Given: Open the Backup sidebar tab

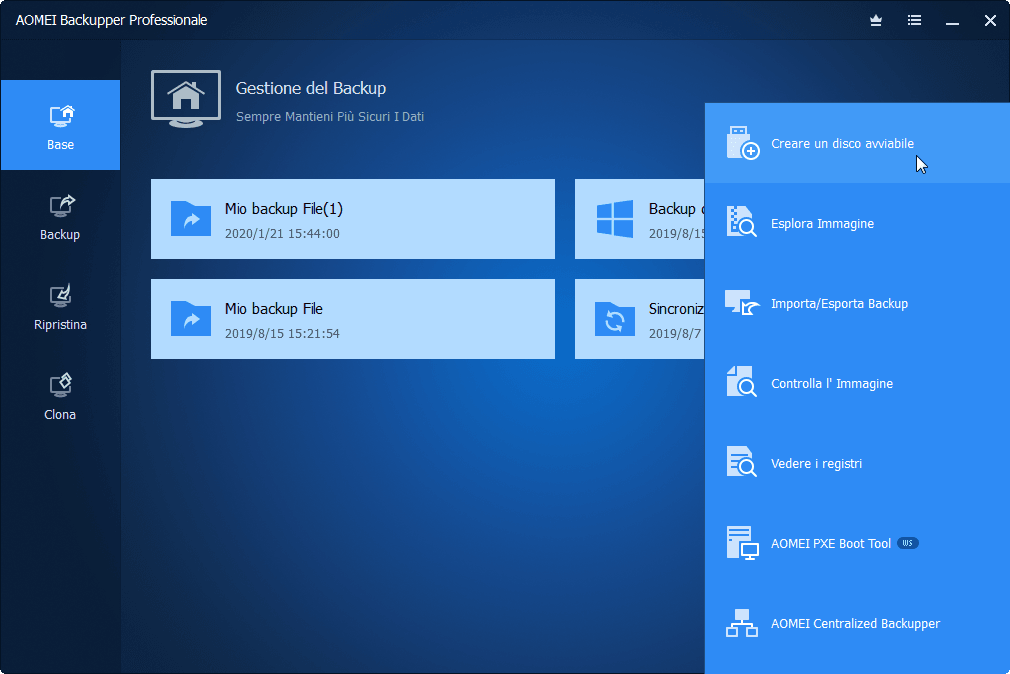Looking at the screenshot, I should coord(60,216).
